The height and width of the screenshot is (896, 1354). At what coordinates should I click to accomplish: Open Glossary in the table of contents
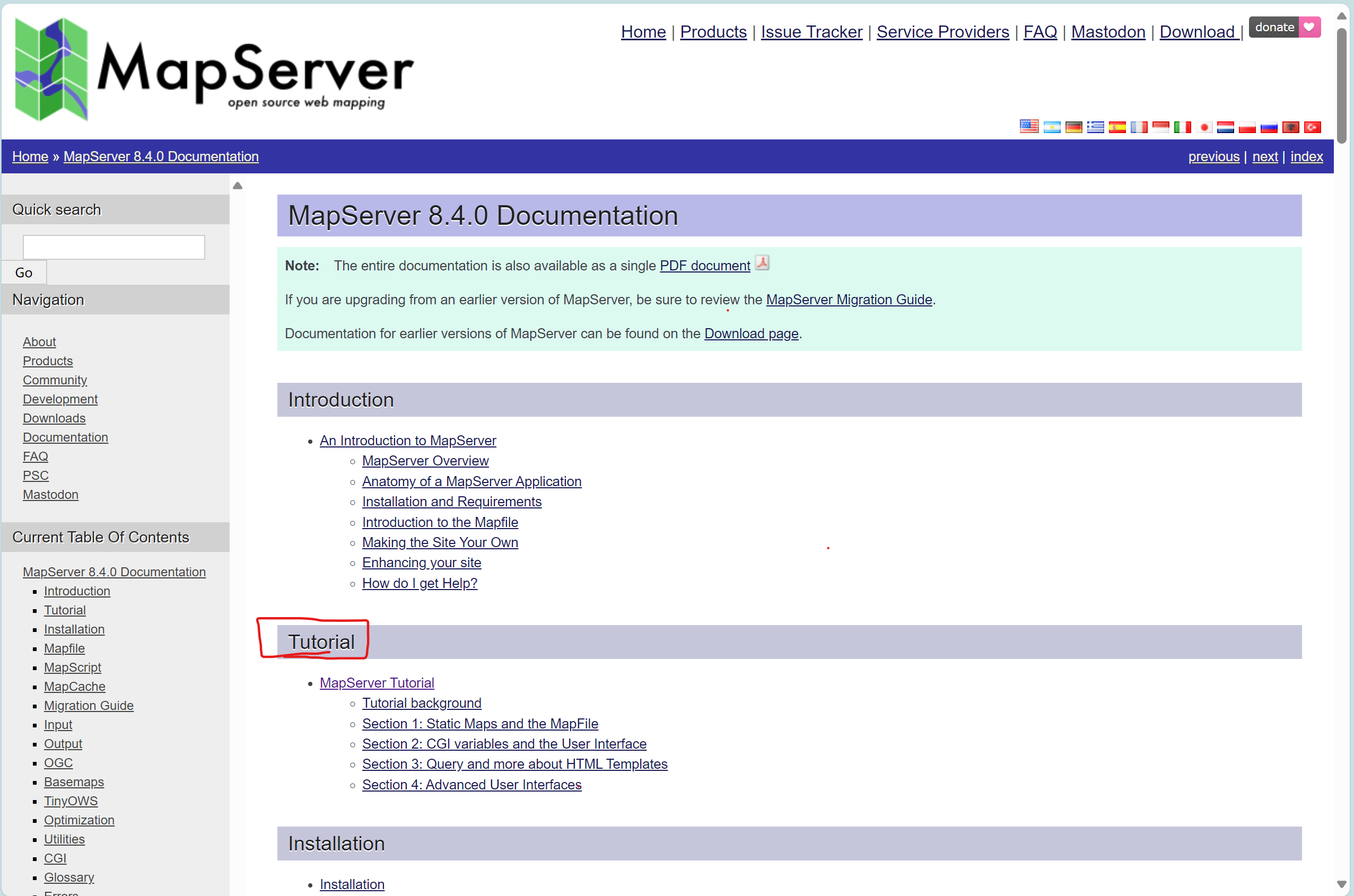pyautogui.click(x=69, y=877)
